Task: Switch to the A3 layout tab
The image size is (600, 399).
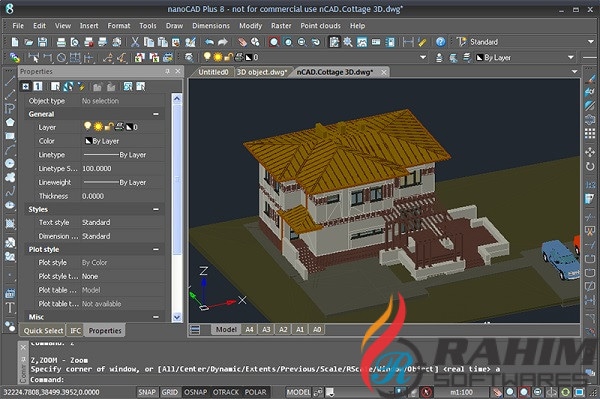Action: [x=266, y=329]
